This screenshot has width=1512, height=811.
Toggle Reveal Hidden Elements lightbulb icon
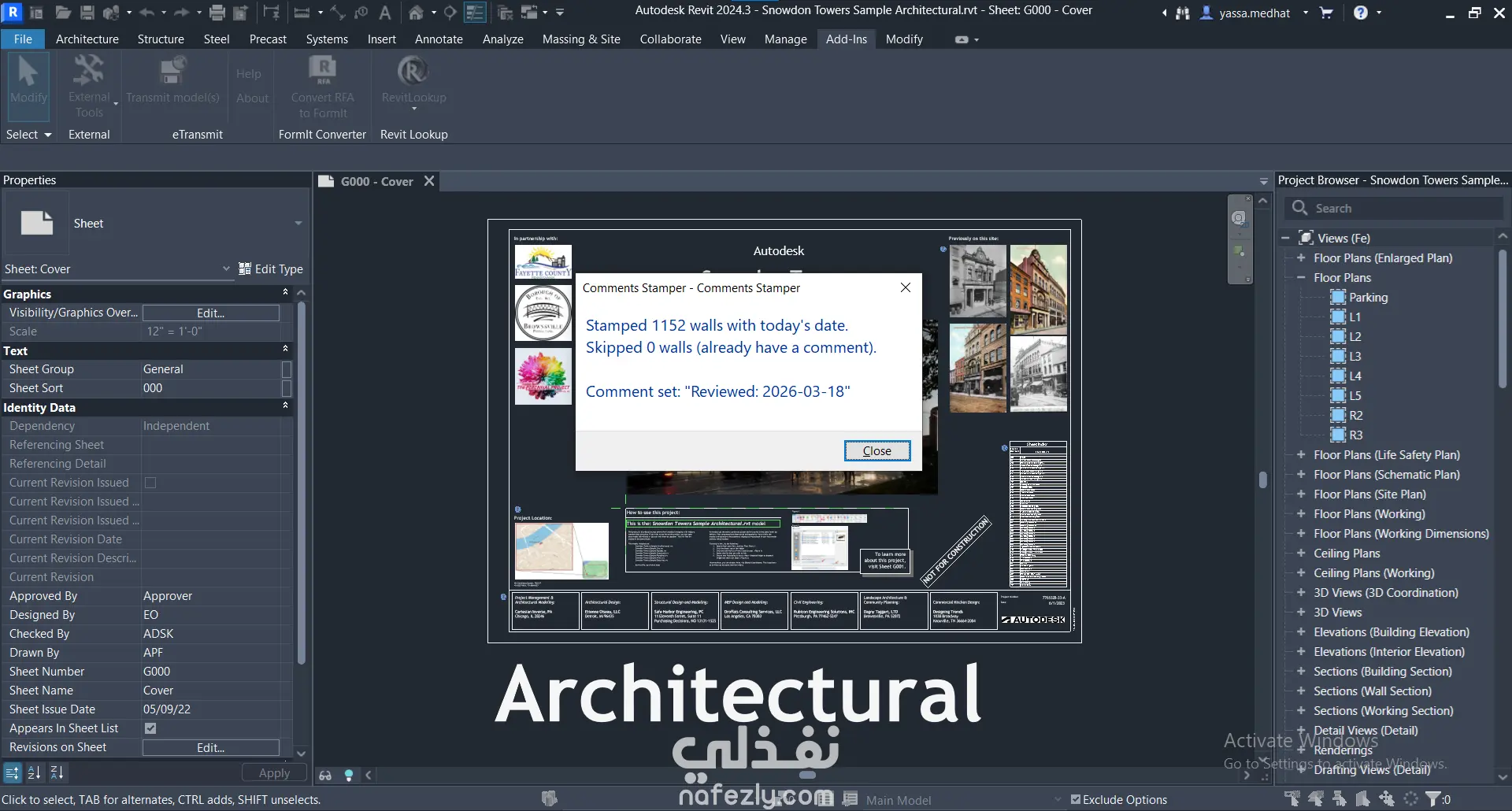click(x=349, y=776)
